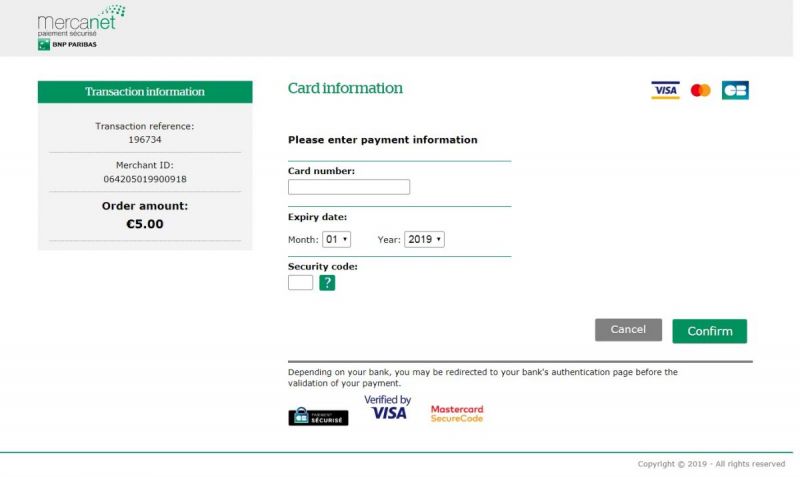800x477 pixels.
Task: Click the Mastercard SecureCode logo
Action: click(457, 413)
